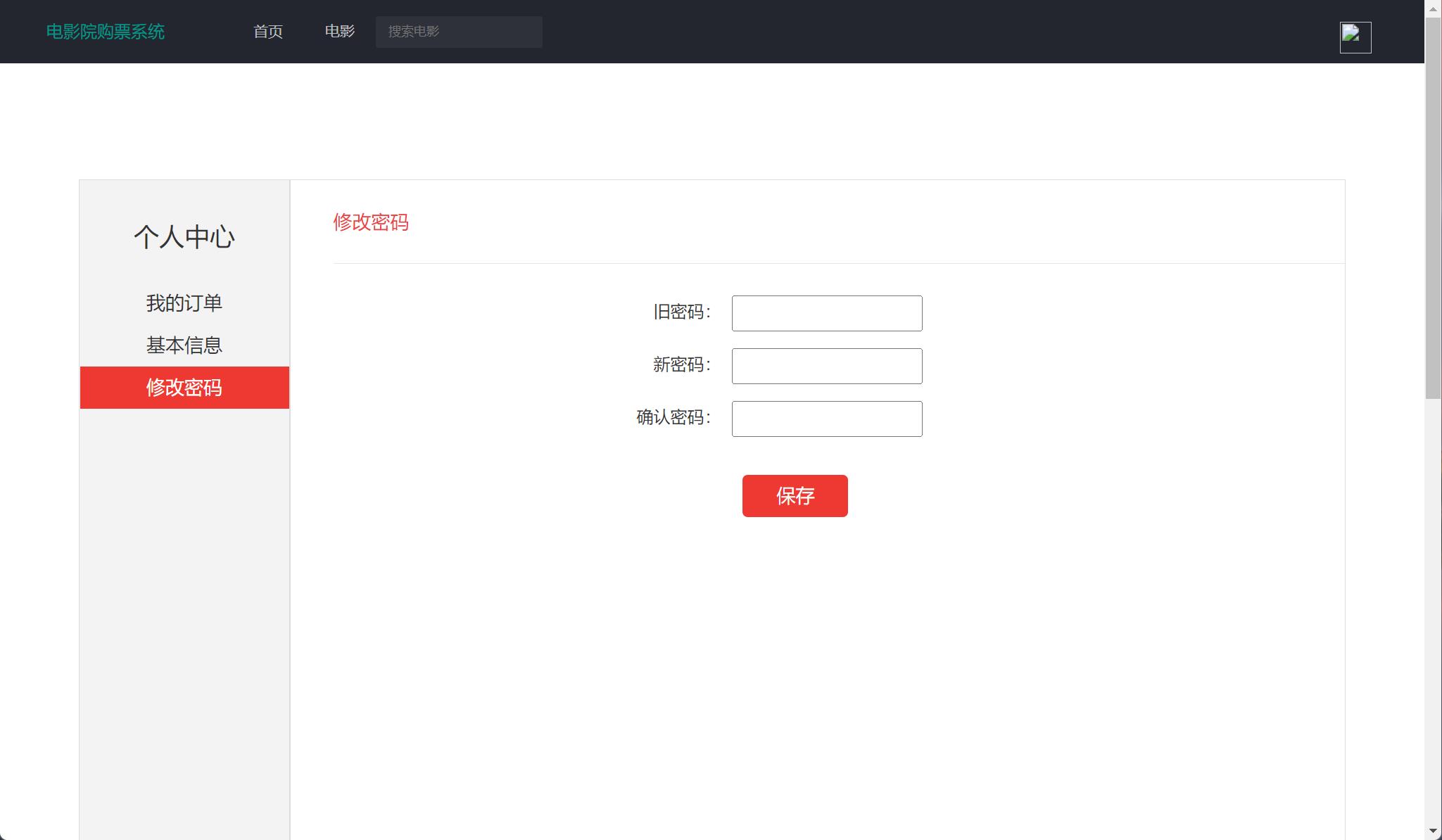Click the 搜索电影 search box

pos(458,32)
